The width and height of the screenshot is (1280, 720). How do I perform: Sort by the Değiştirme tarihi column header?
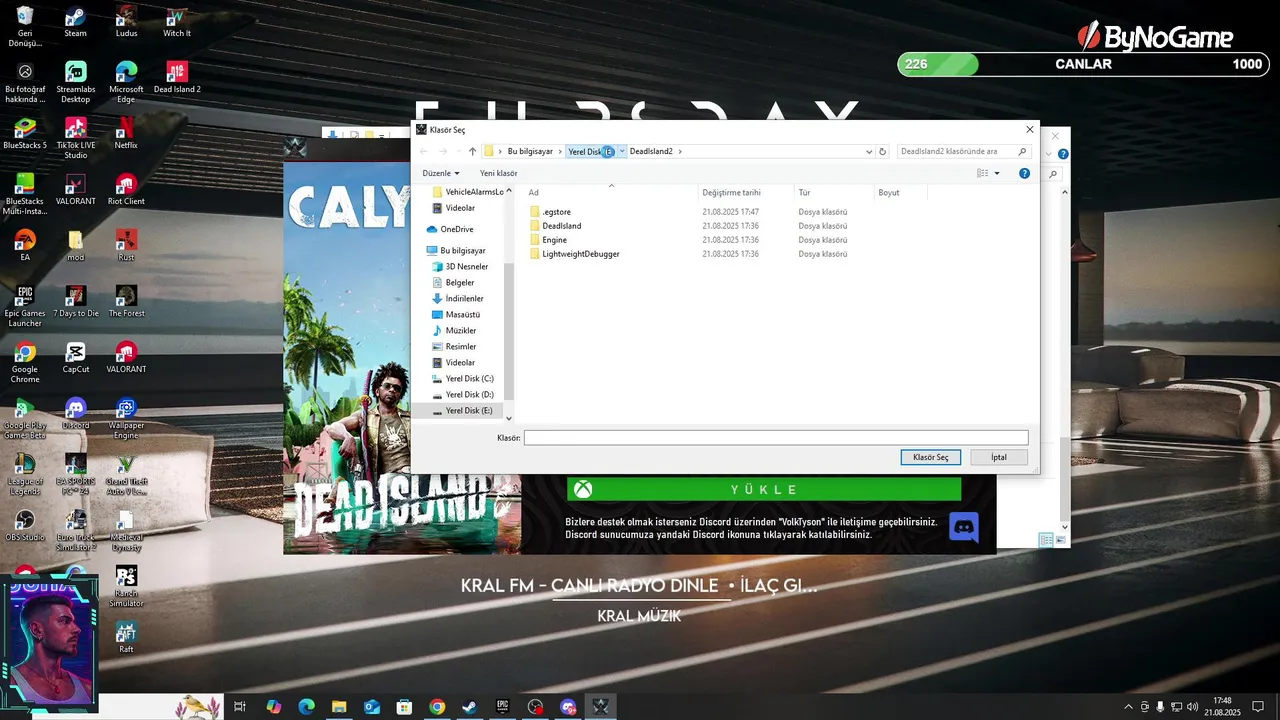[x=731, y=192]
